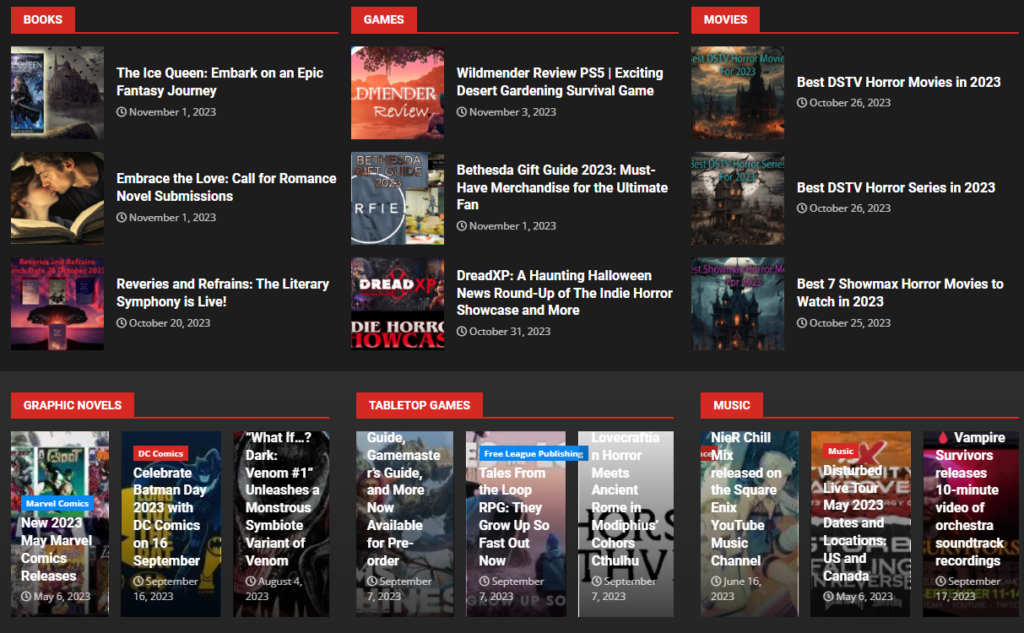Click the Wildmender Review thumbnail image
The height and width of the screenshot is (633, 1024).
tap(398, 92)
